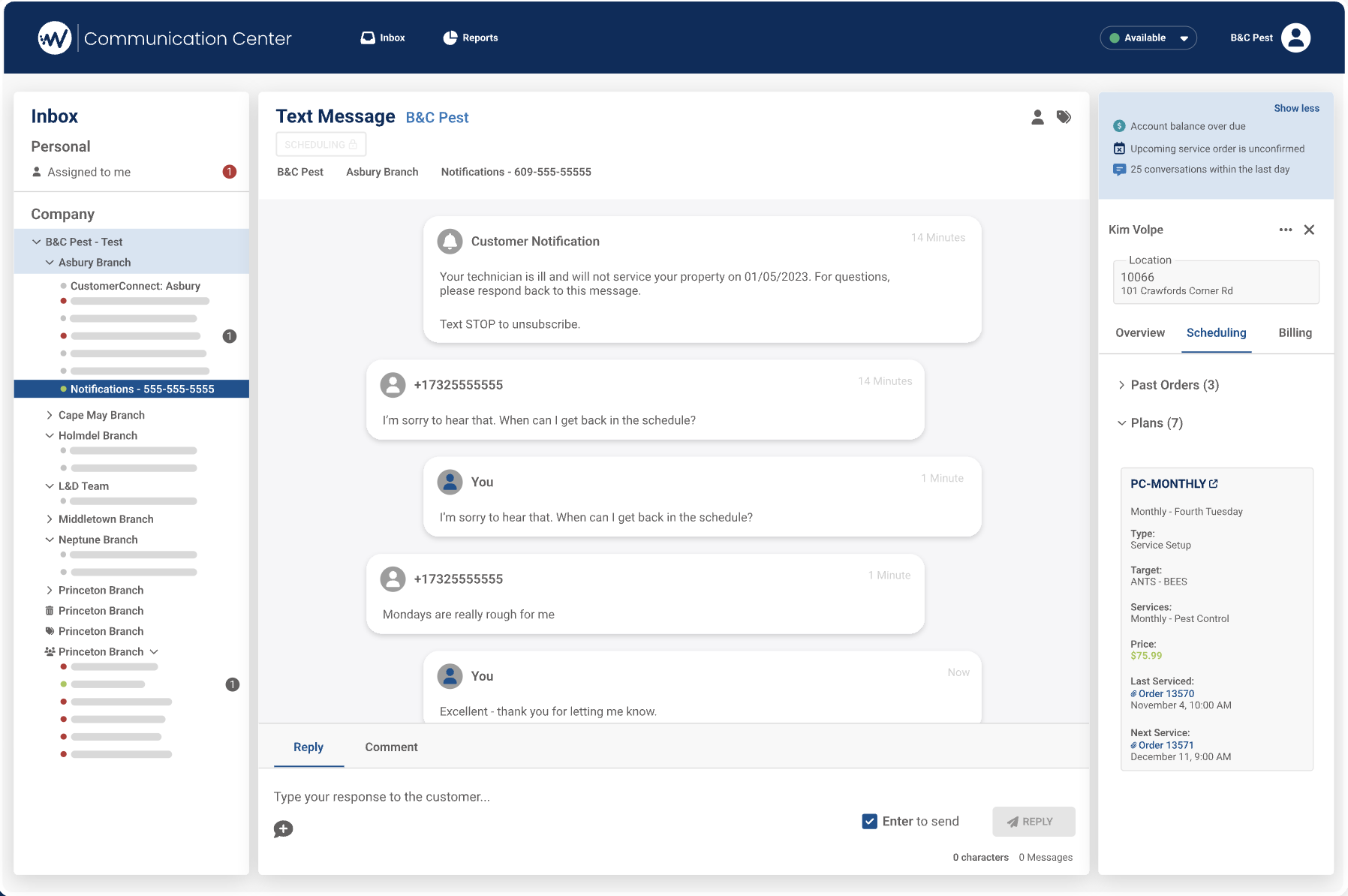Open Reports from the top navigation

(x=471, y=38)
